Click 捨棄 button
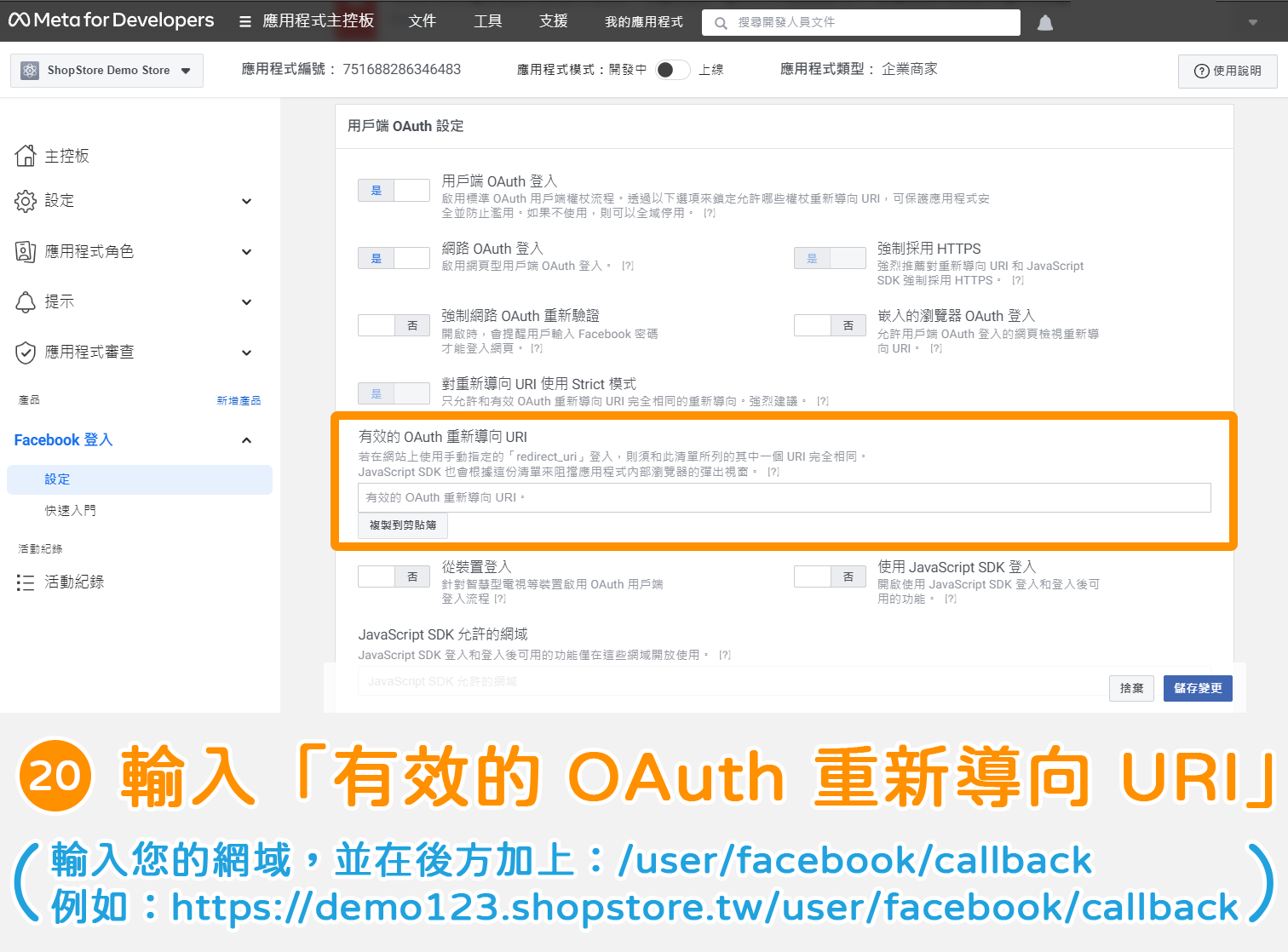Viewport: 1288px width, 952px height. pyautogui.click(x=1131, y=688)
